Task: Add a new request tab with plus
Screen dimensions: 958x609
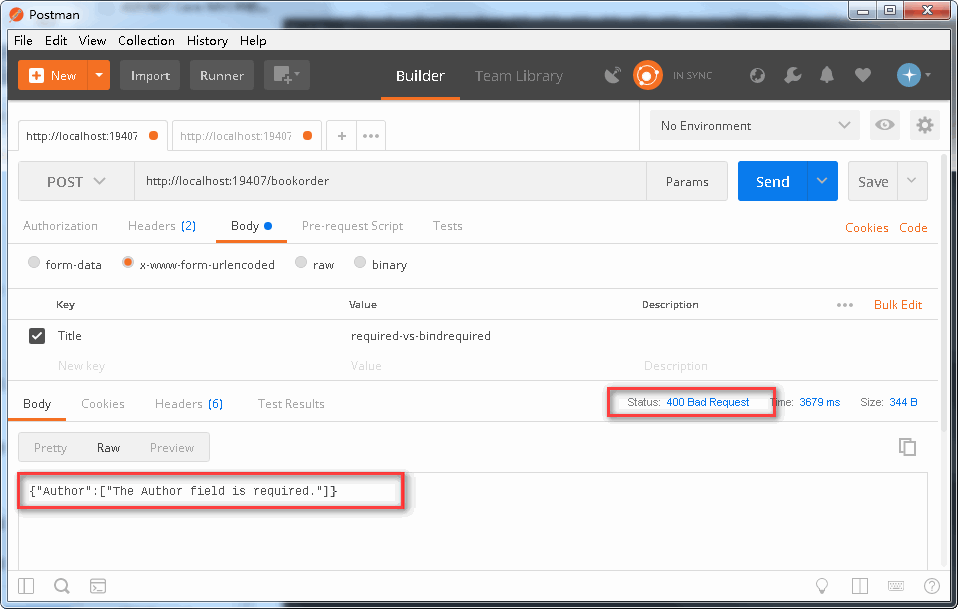Action: click(342, 136)
